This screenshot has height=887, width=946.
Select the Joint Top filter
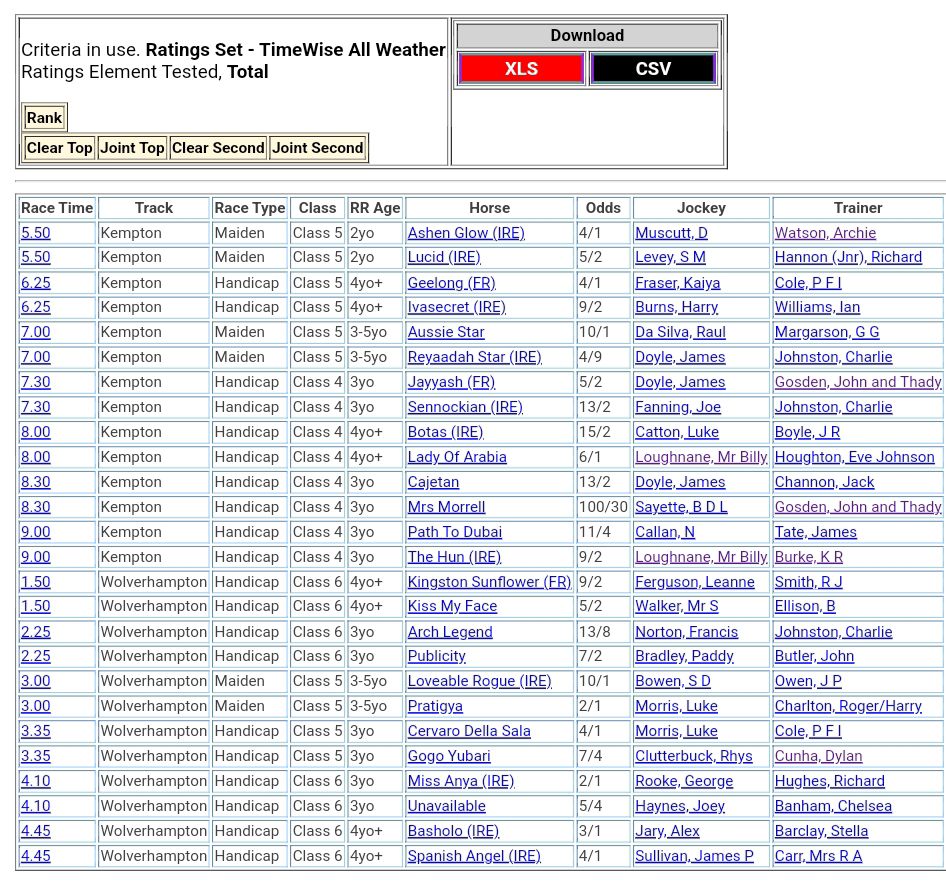[132, 148]
